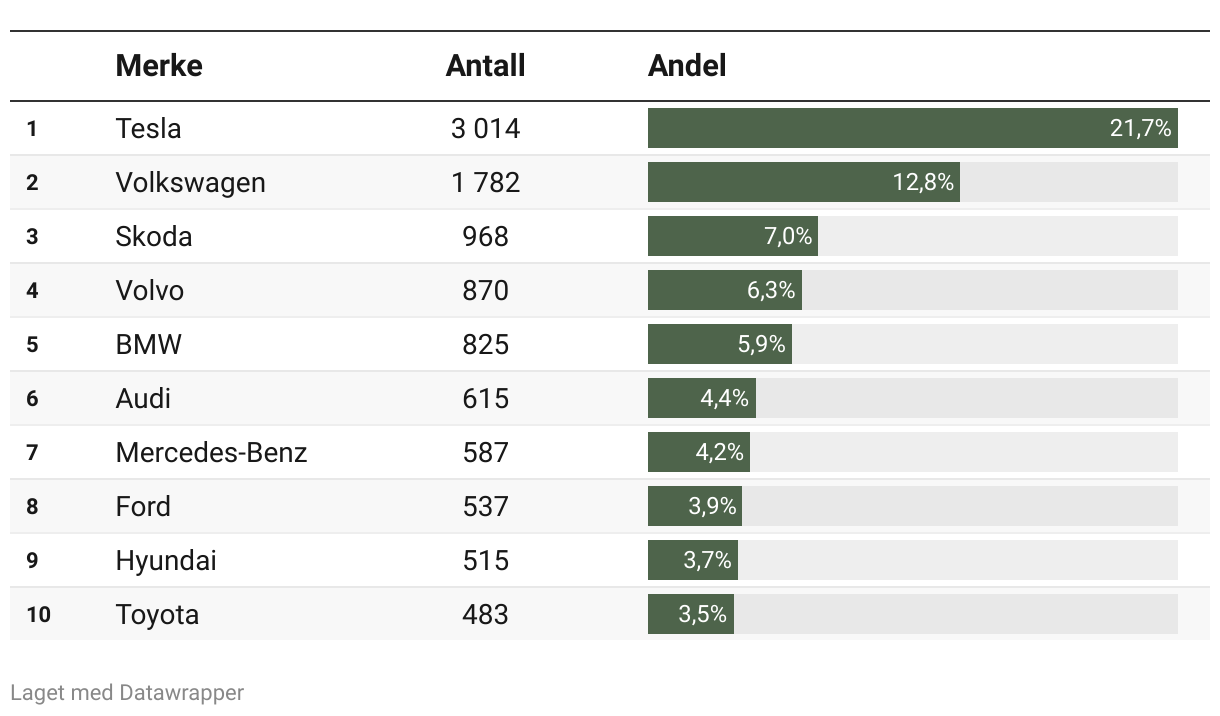Viewport: 1220px width, 716px height.
Task: Select the Toyota brand cell
Action: (157, 614)
